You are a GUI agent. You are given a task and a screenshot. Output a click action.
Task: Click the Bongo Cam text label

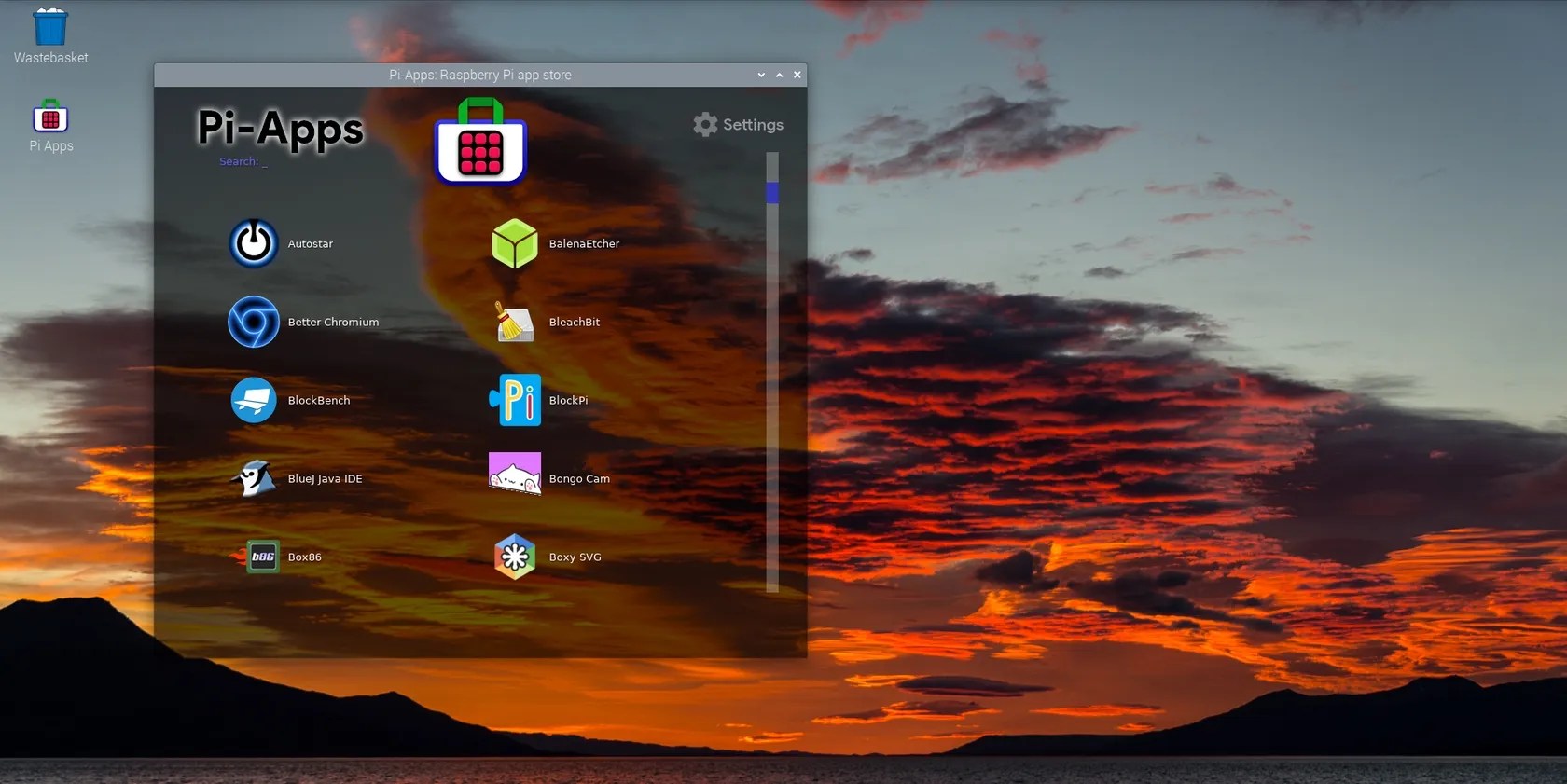579,478
